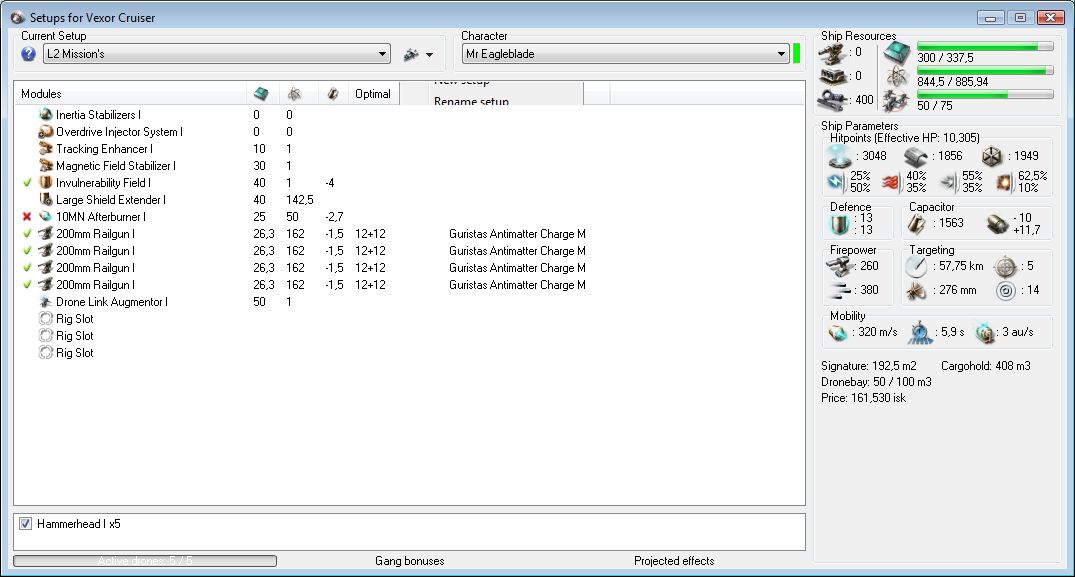Image resolution: width=1075 pixels, height=577 pixels.
Task: Click the turret firepower icon showing 260
Action: (x=839, y=266)
